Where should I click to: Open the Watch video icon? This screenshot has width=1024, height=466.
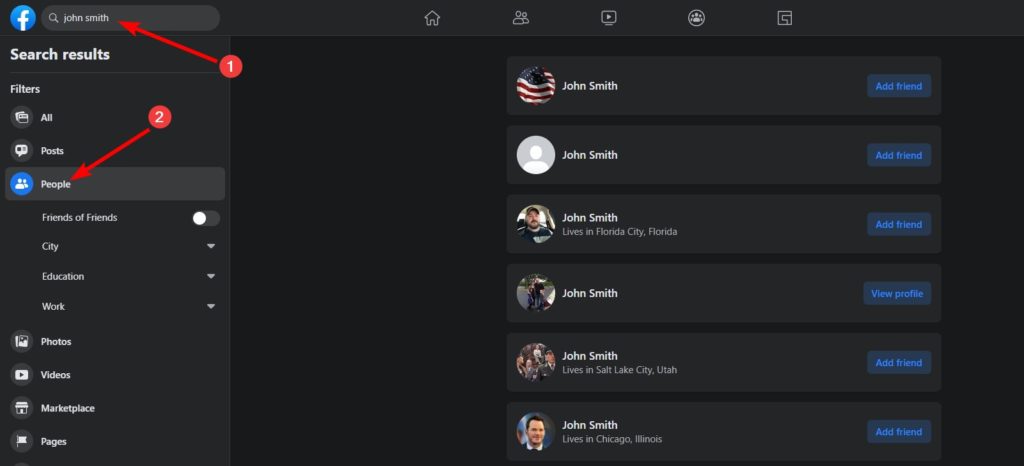pyautogui.click(x=608, y=18)
